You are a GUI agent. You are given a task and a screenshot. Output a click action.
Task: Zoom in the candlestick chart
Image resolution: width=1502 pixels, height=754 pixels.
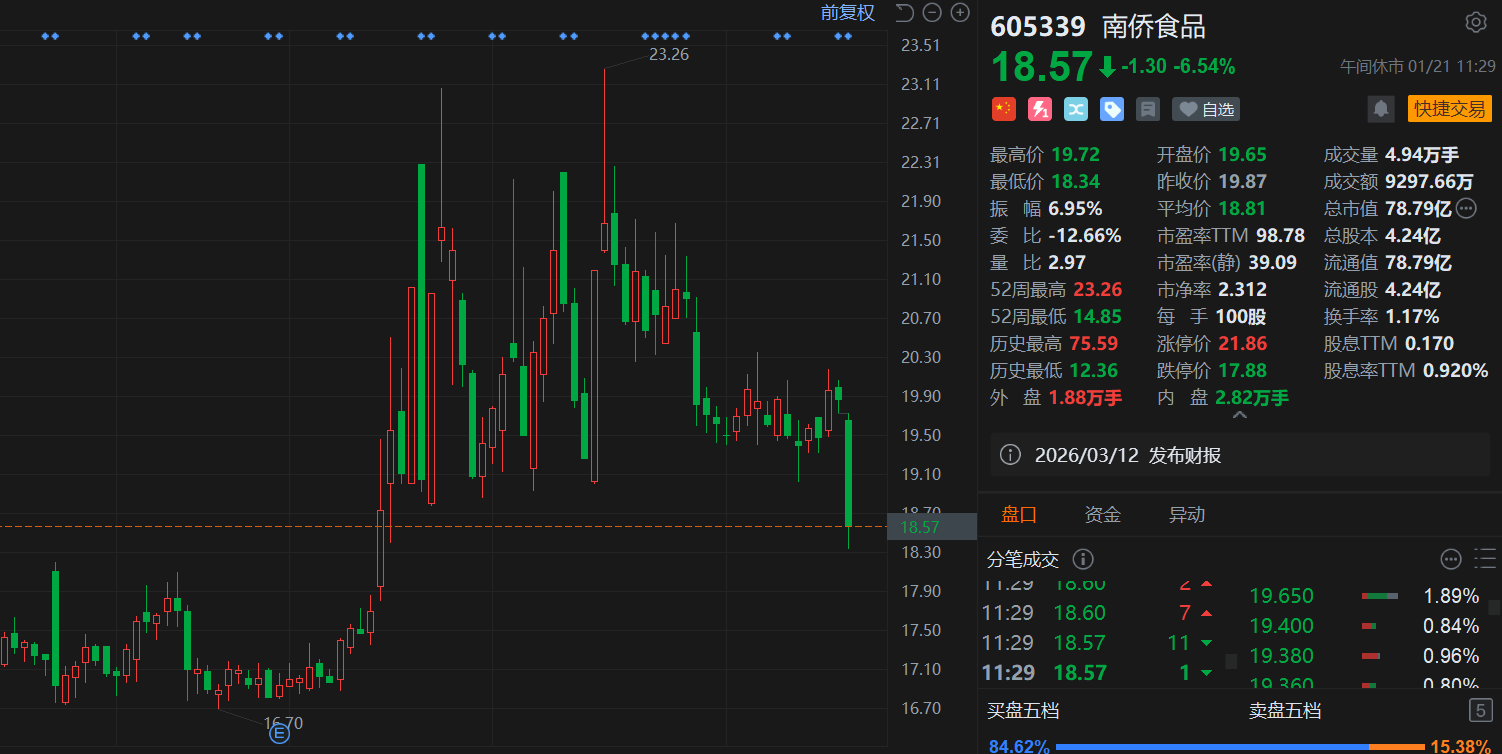(x=960, y=13)
